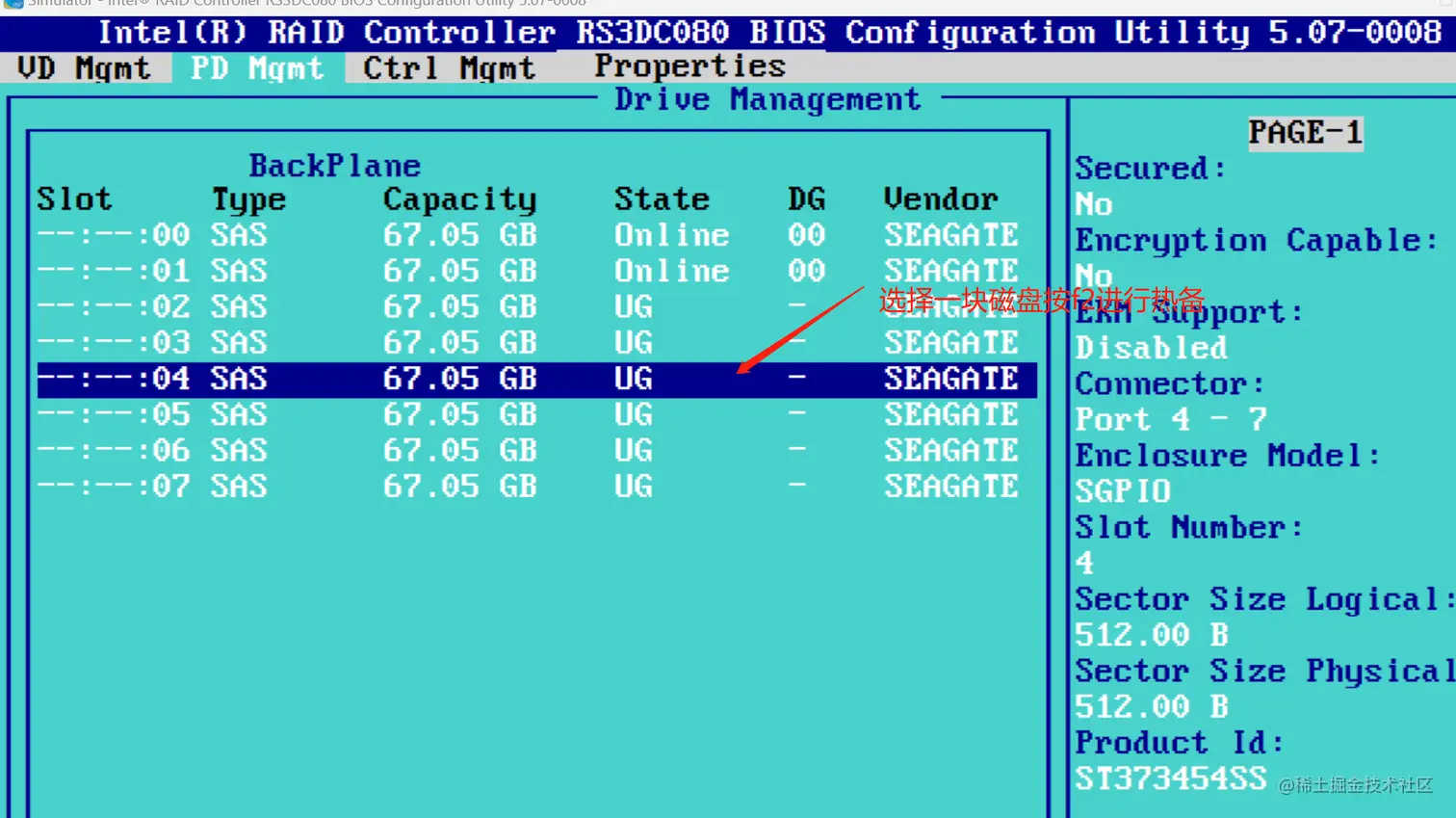
Task: Select the drive in slot 05
Action: (x=536, y=414)
